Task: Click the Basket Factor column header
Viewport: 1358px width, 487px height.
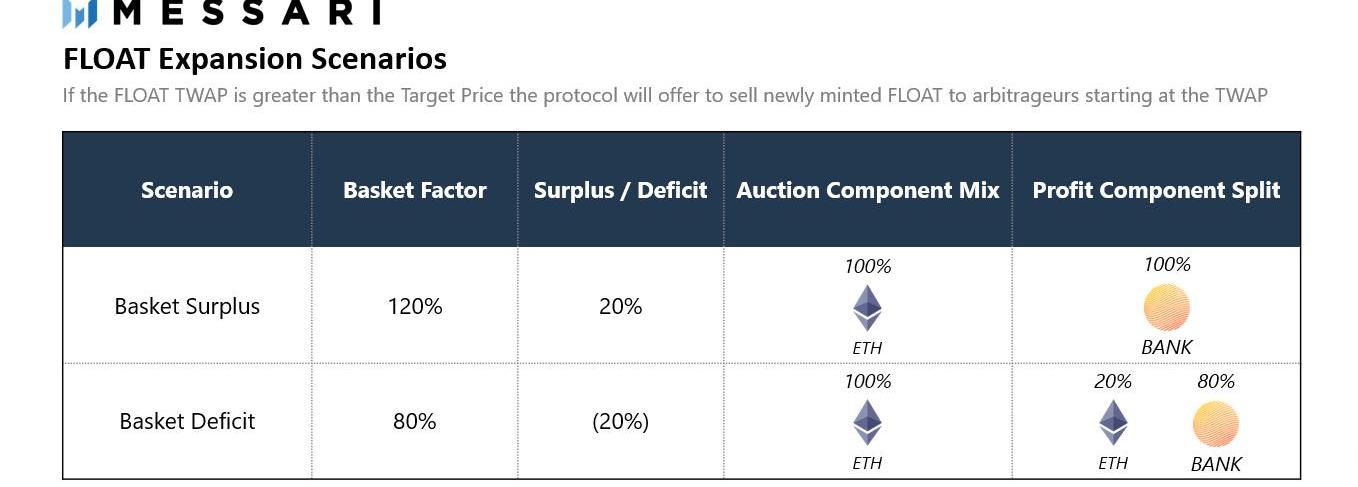Action: (x=414, y=190)
